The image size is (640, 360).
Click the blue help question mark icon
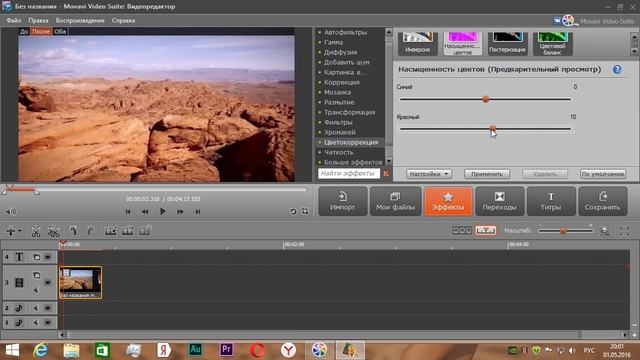(617, 69)
